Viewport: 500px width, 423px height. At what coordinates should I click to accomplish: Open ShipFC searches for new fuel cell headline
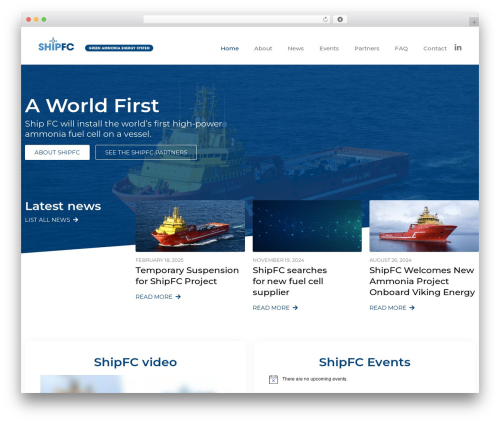point(290,281)
